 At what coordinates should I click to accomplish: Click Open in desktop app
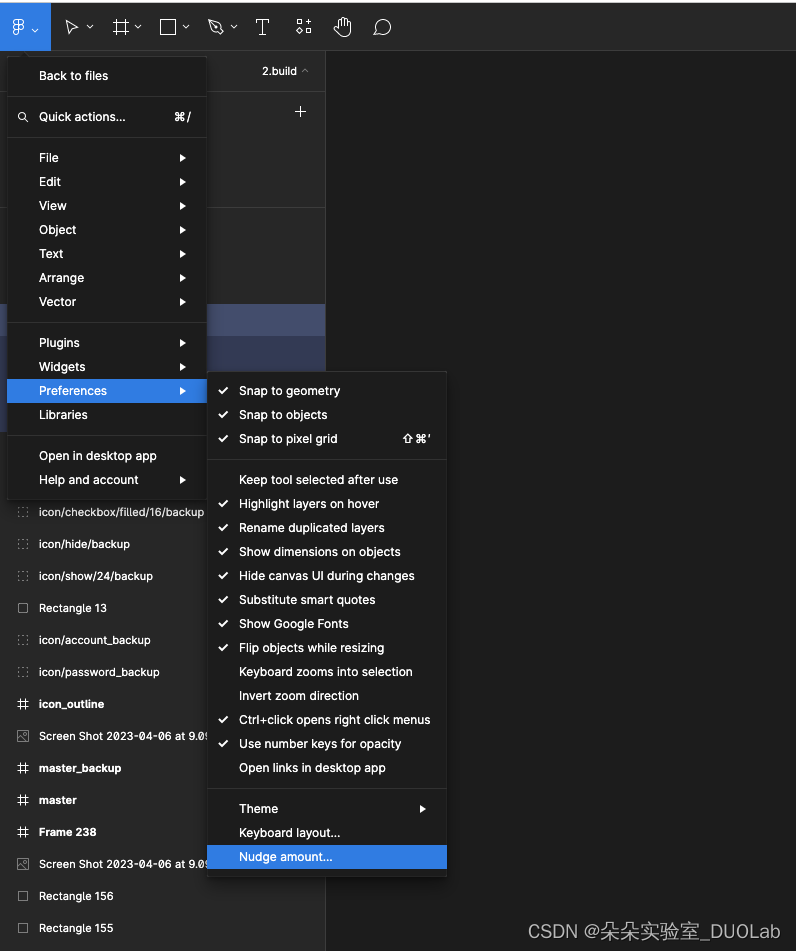[x=97, y=455]
